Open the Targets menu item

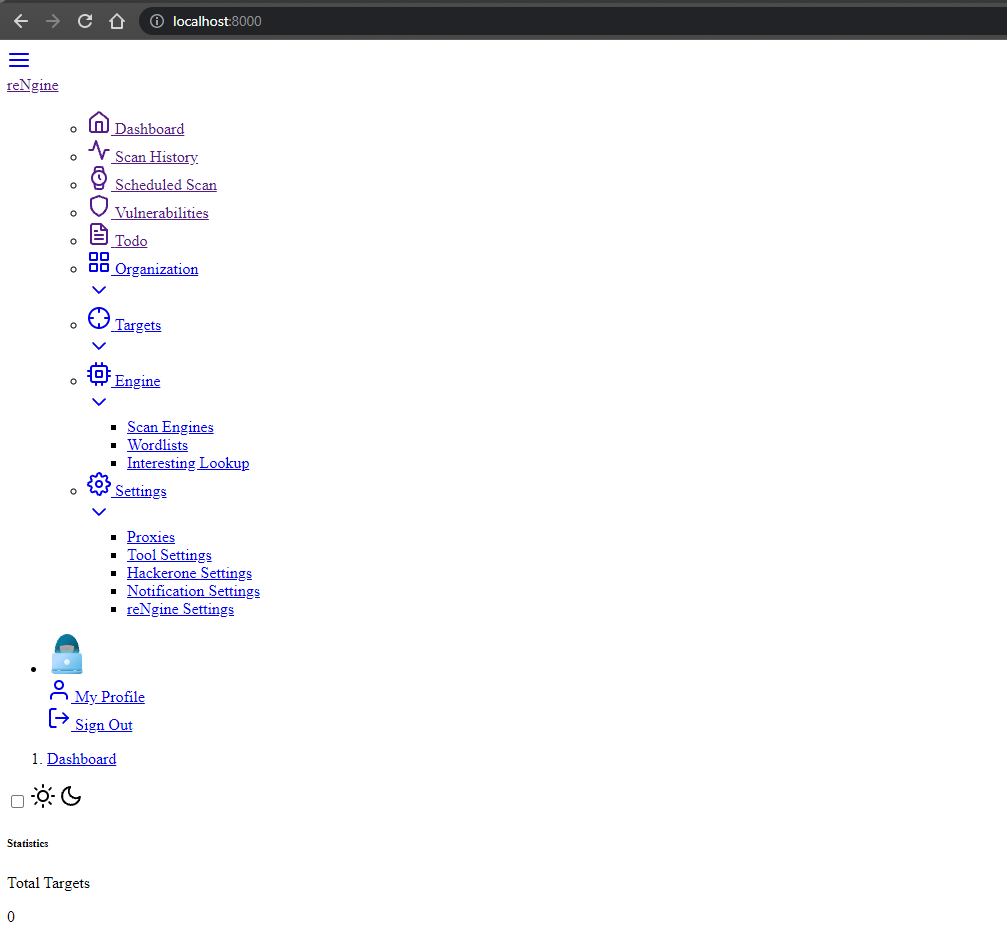point(137,325)
